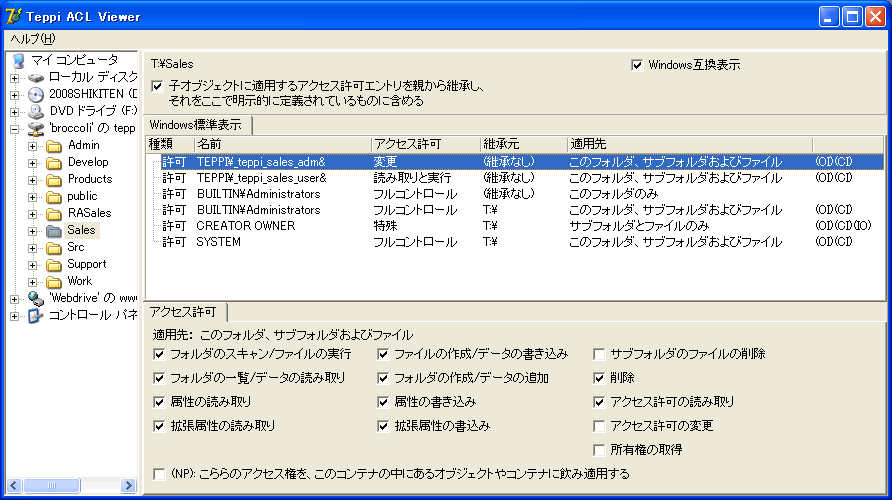Click the public folder icon

click(54, 197)
